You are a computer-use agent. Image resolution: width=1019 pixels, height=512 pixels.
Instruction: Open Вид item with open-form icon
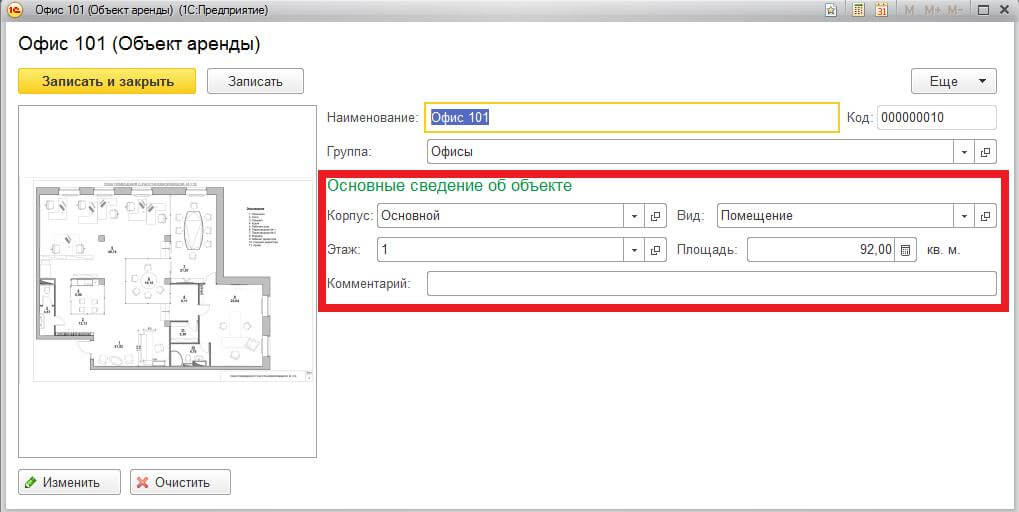coord(985,216)
